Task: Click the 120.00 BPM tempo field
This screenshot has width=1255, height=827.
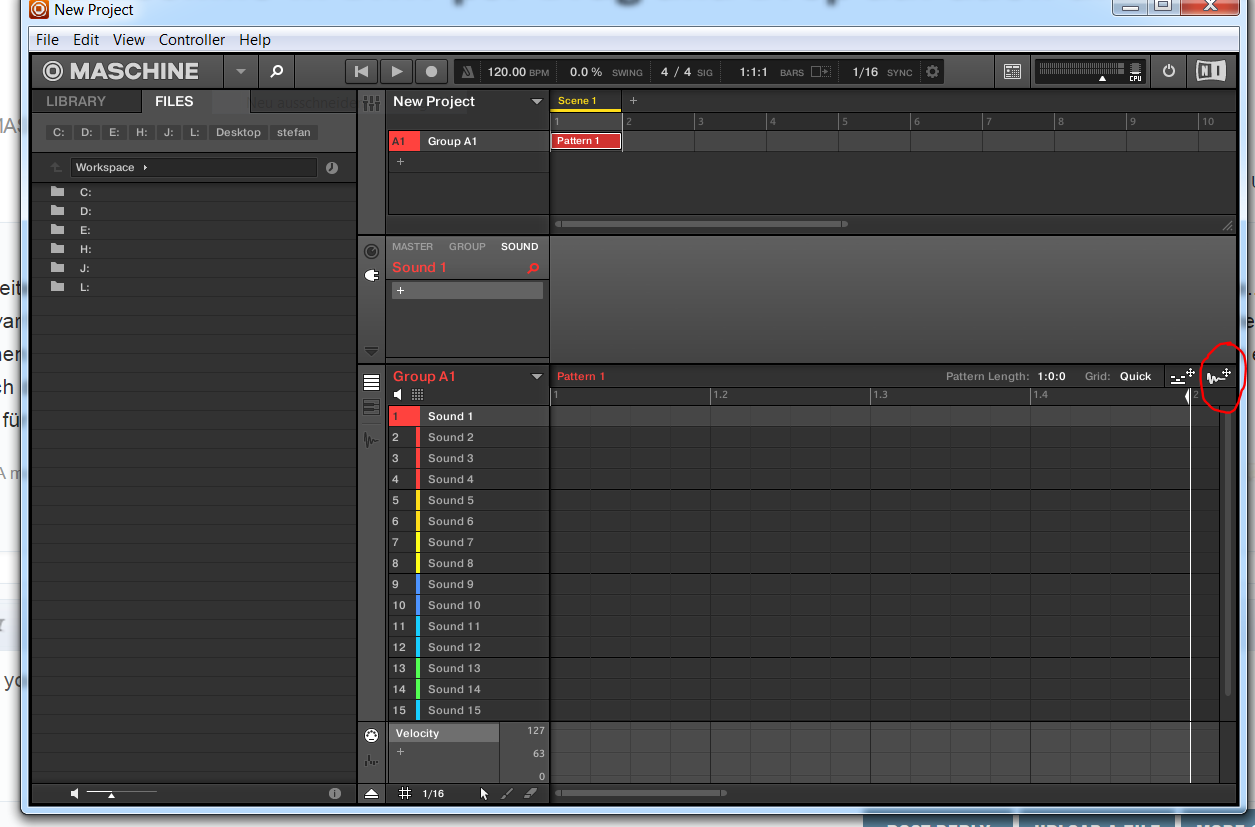Action: click(518, 72)
